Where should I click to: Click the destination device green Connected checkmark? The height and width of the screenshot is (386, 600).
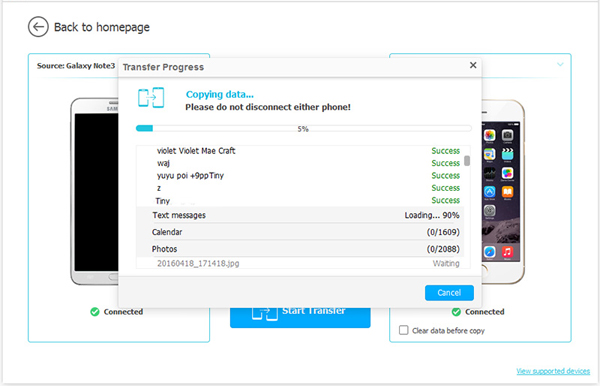[456, 312]
